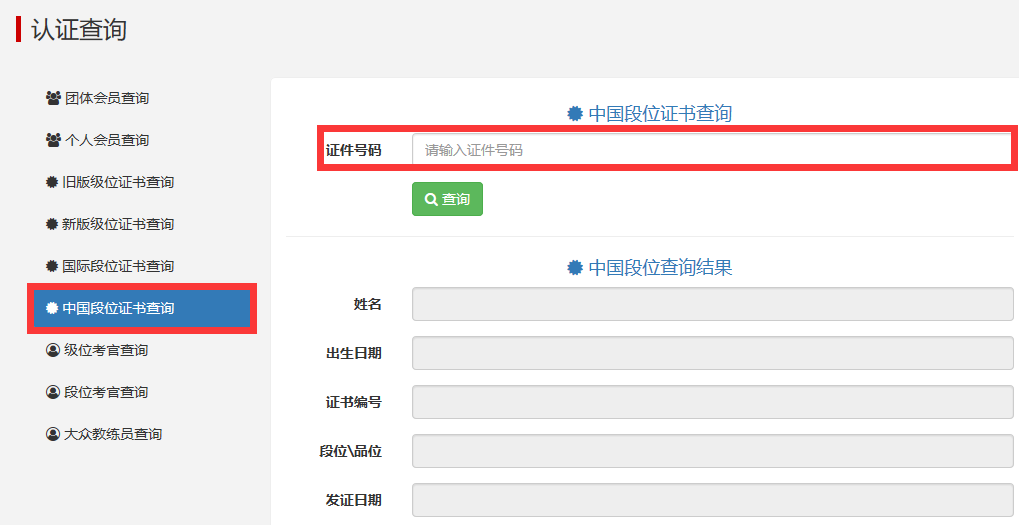Click the magnifier icon in 查询 button
Screen dimensions: 1019x525
pyautogui.click(x=431, y=199)
